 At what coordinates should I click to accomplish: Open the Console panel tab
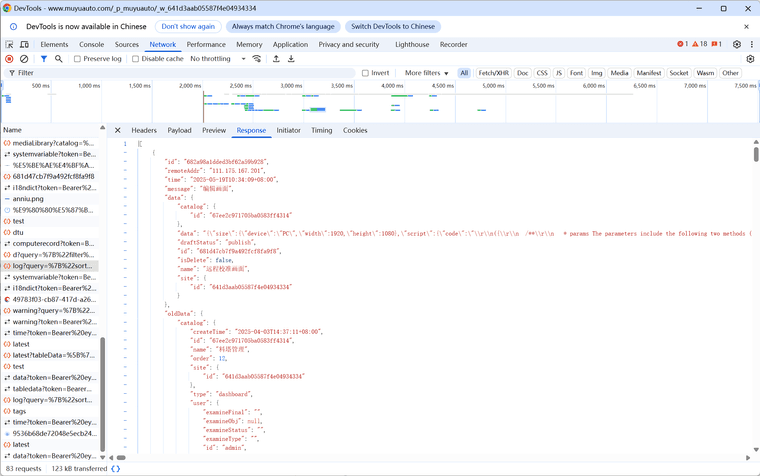coord(91,45)
